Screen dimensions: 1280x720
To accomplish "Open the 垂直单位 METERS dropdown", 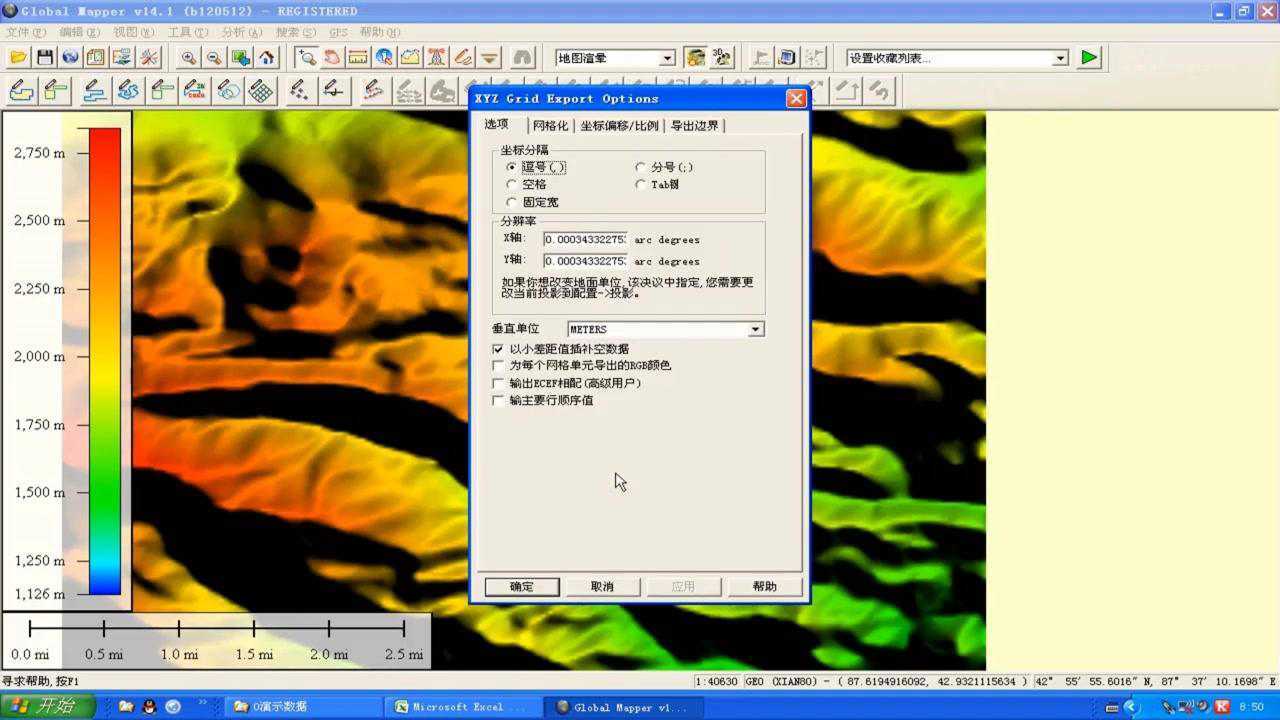I will coord(757,329).
